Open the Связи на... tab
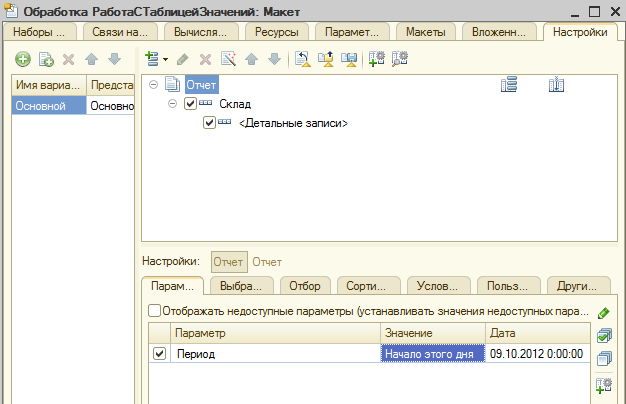The image size is (626, 404). [120, 32]
